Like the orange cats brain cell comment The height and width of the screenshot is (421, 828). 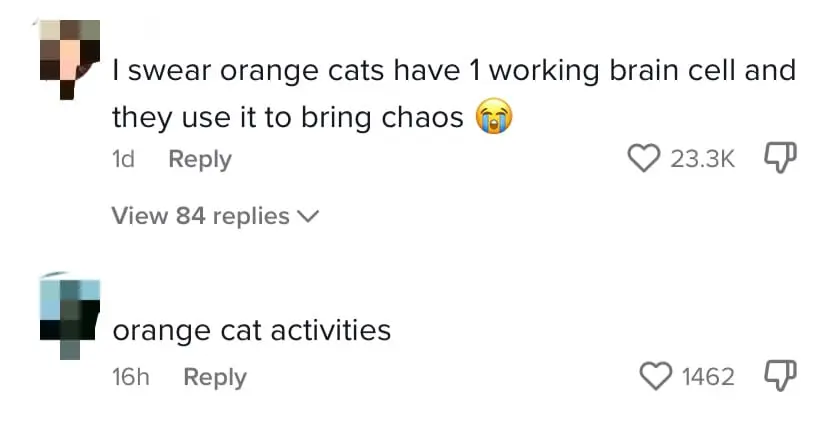tap(644, 158)
